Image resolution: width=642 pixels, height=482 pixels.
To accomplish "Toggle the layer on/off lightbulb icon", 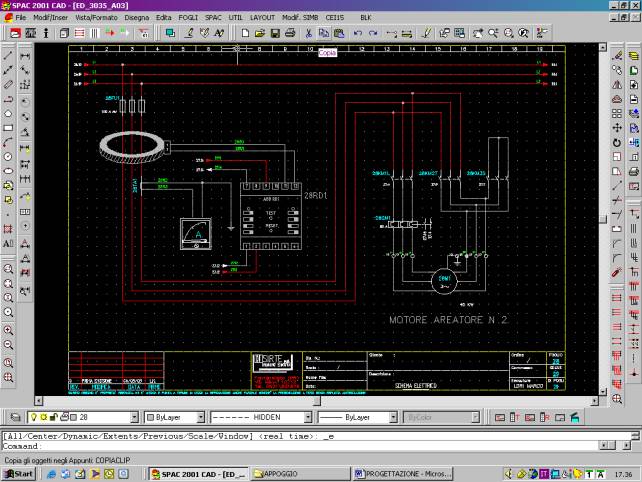I will click(33, 416).
